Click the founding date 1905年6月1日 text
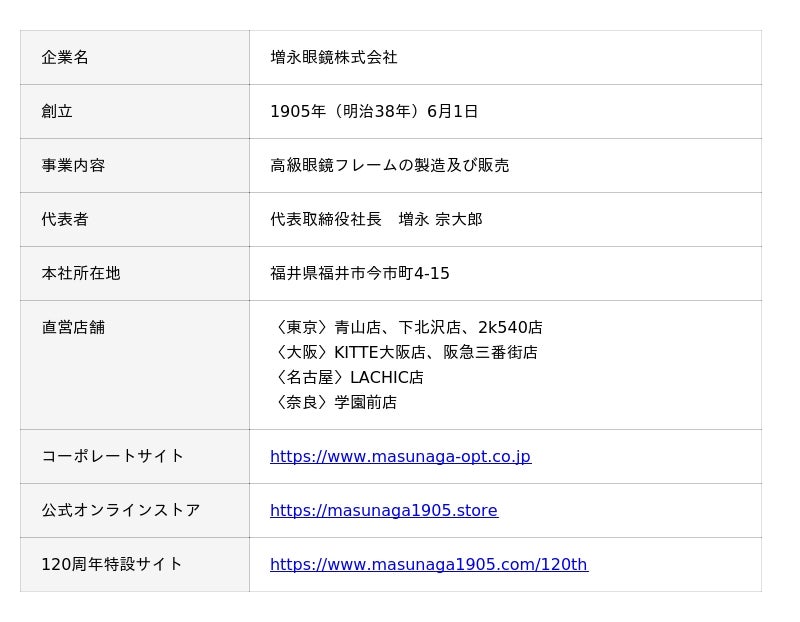This screenshot has height=622, width=800. tap(373, 112)
